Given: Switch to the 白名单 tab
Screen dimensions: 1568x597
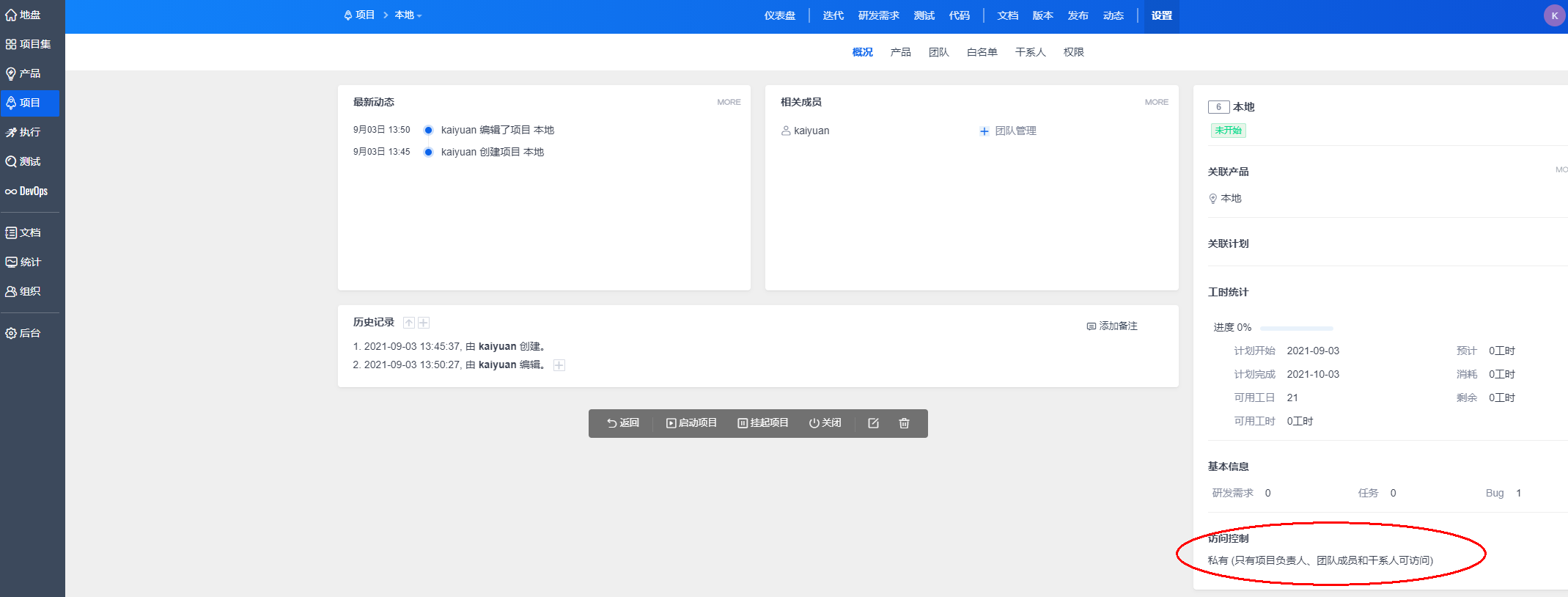Looking at the screenshot, I should [982, 52].
